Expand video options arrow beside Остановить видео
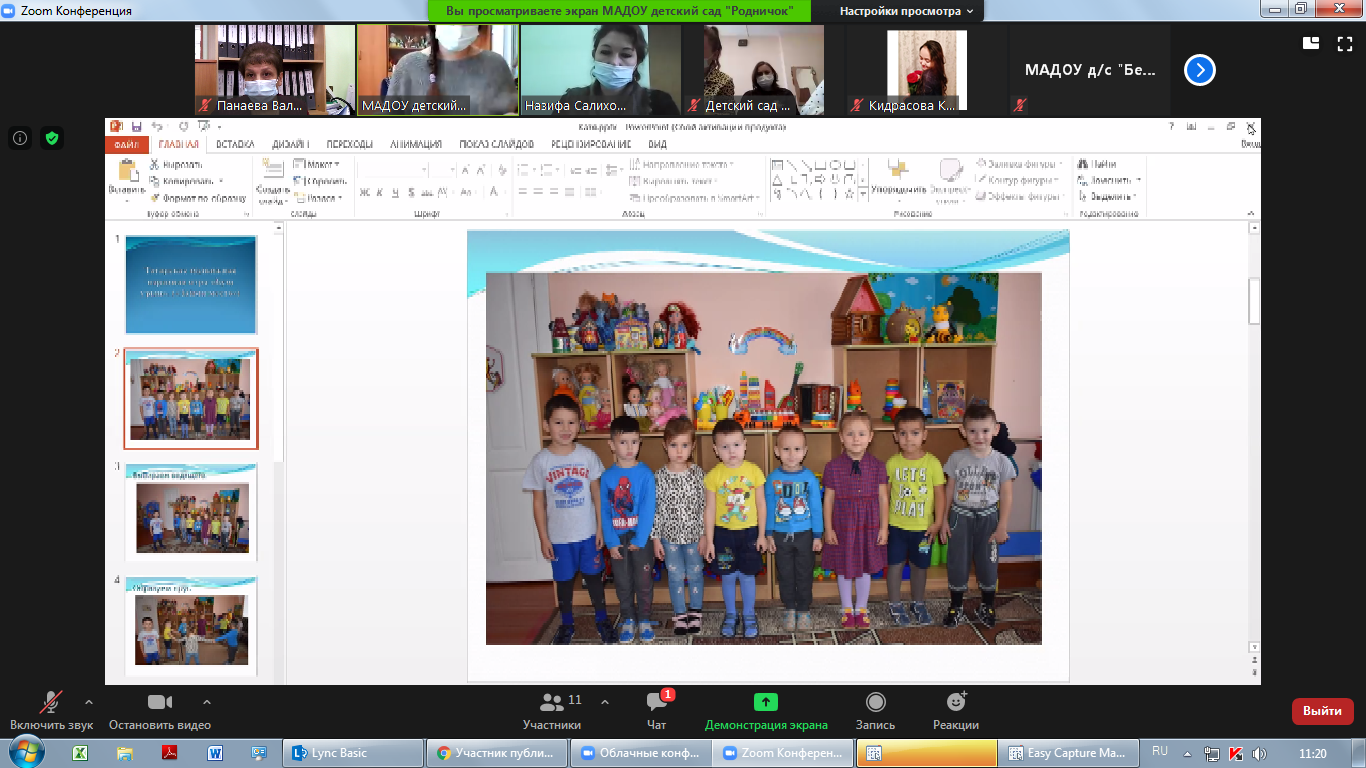The height and width of the screenshot is (768, 1366). pos(207,701)
